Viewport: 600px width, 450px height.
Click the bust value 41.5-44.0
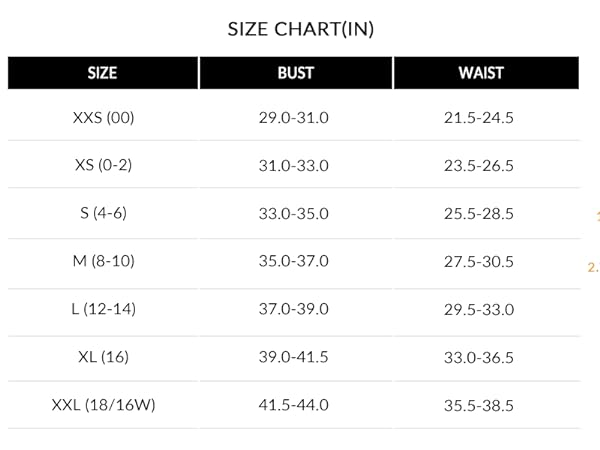point(293,405)
